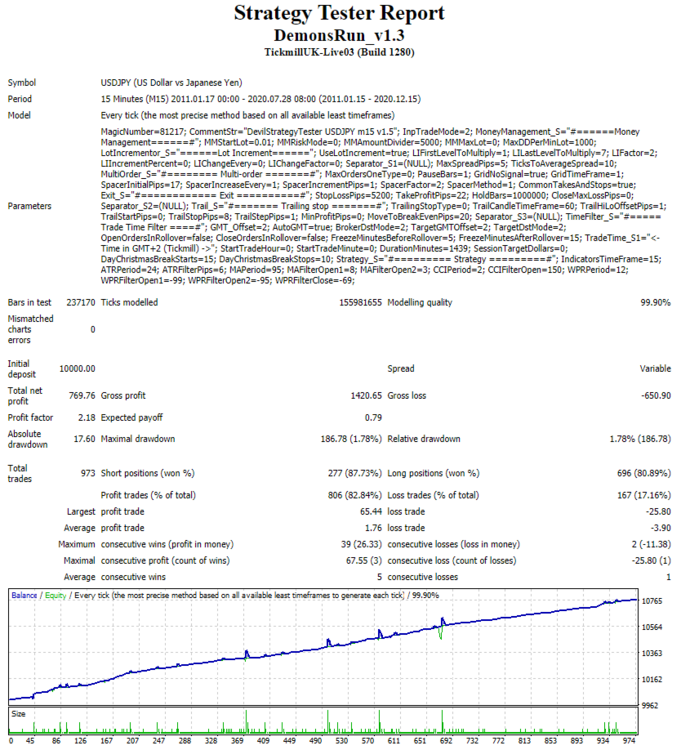Select the long positions value 696 (80.89%)
This screenshot has width=681, height=750.
tap(644, 473)
